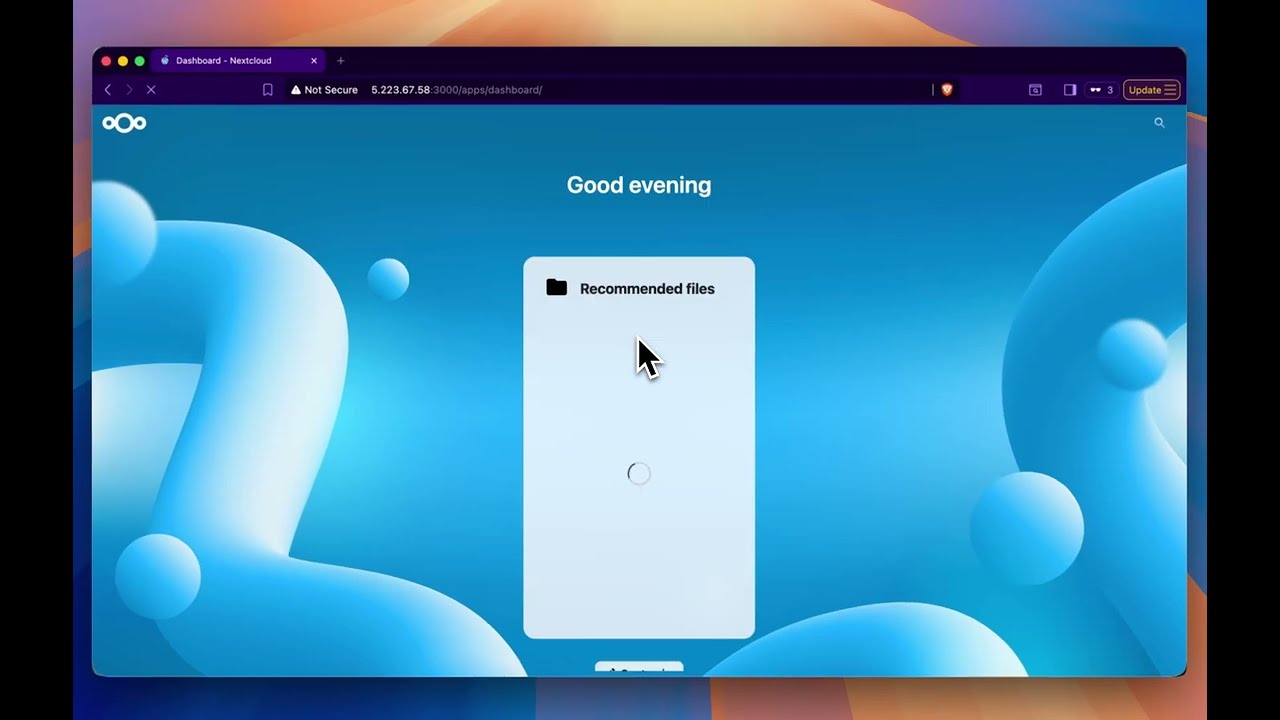Click the Recommended files folder icon
Screen dimensions: 1280x720
point(557,288)
